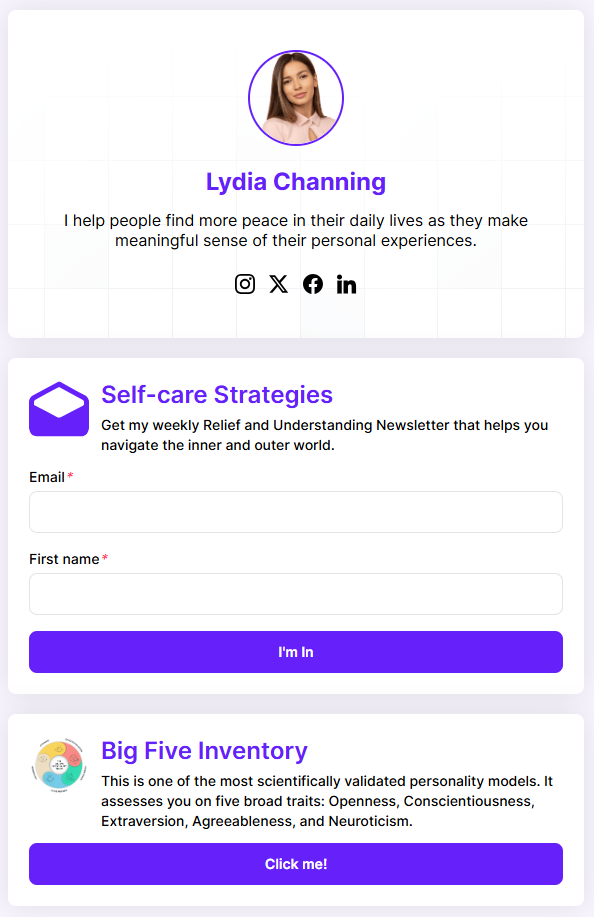Click the purple open-envelope newsletter icon
Image resolution: width=594 pixels, height=917 pixels.
point(59,409)
